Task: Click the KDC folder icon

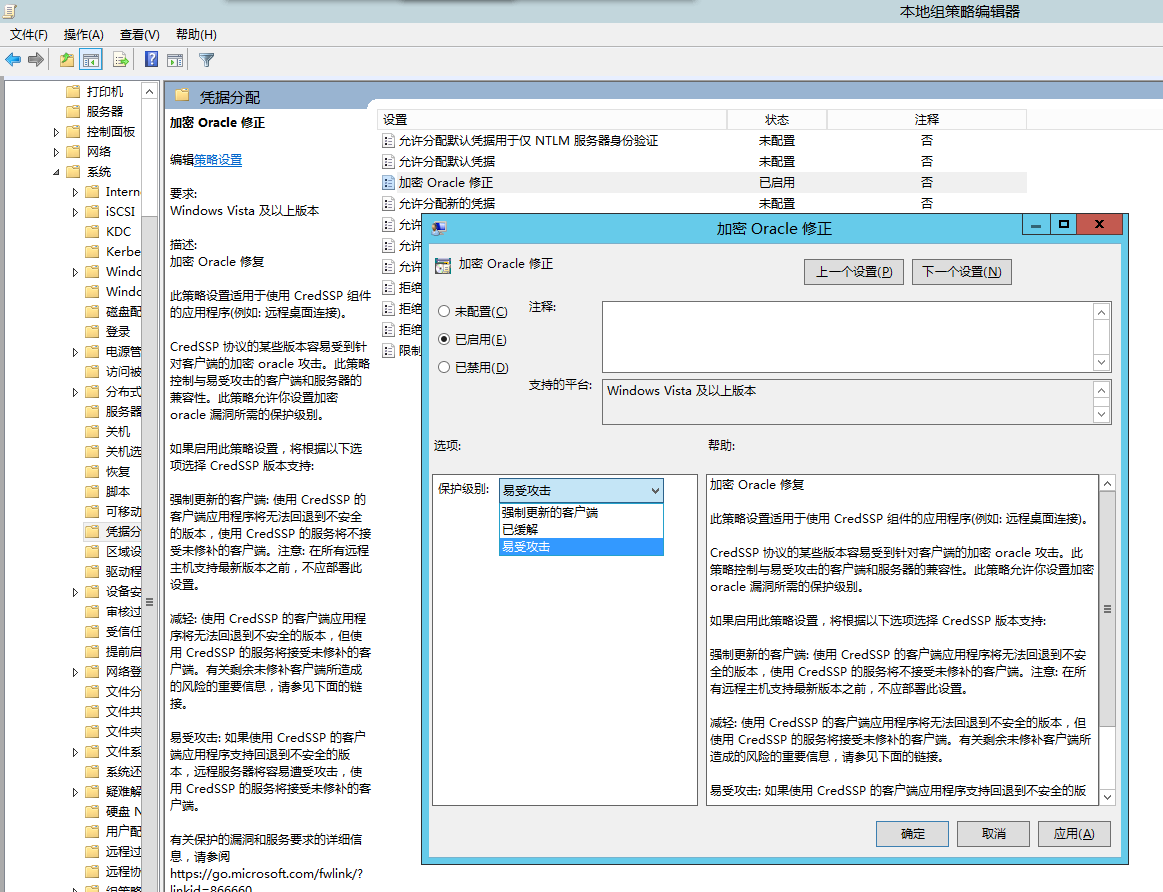Action: pos(92,231)
